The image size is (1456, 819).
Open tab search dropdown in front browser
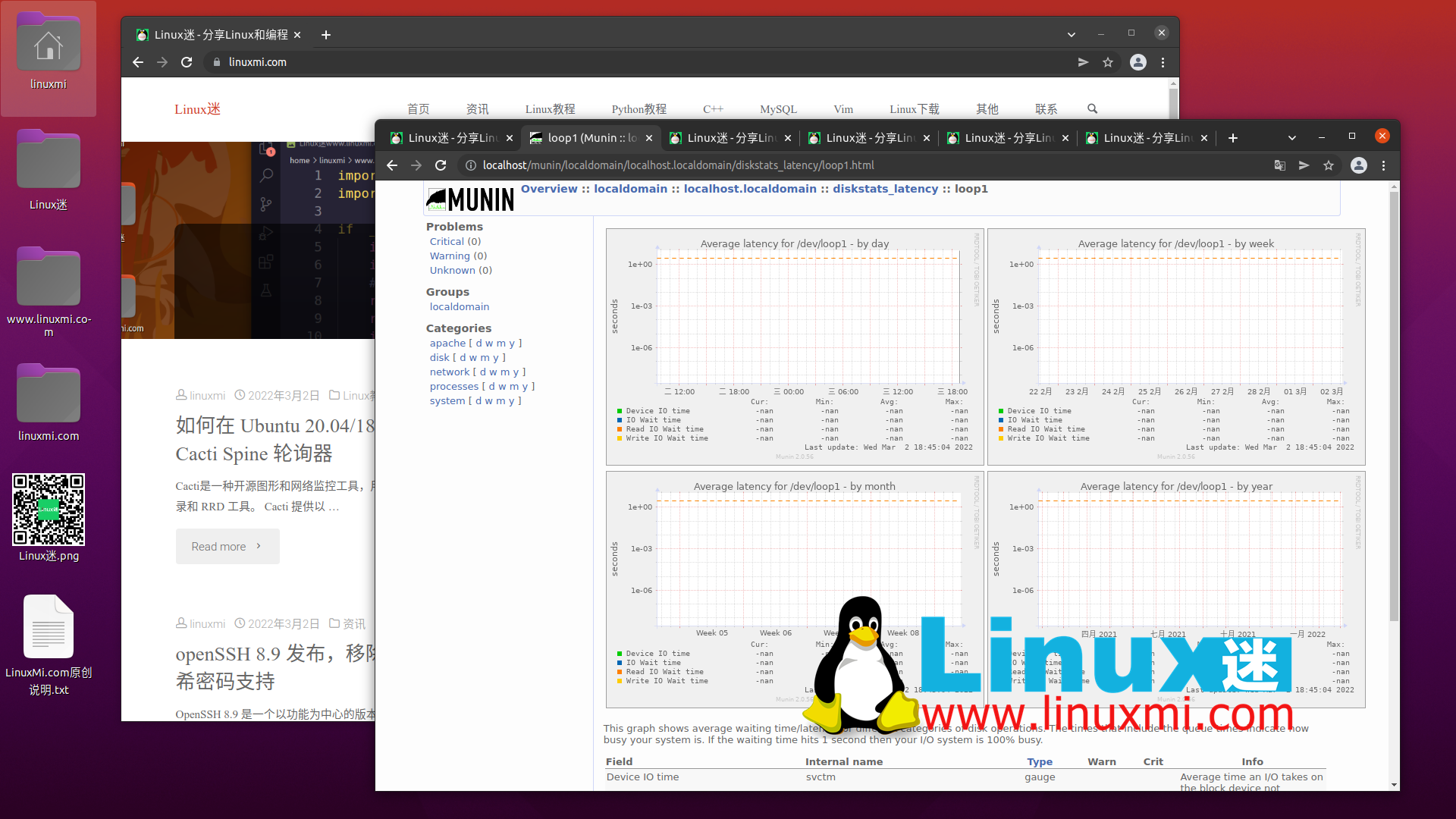1292,138
